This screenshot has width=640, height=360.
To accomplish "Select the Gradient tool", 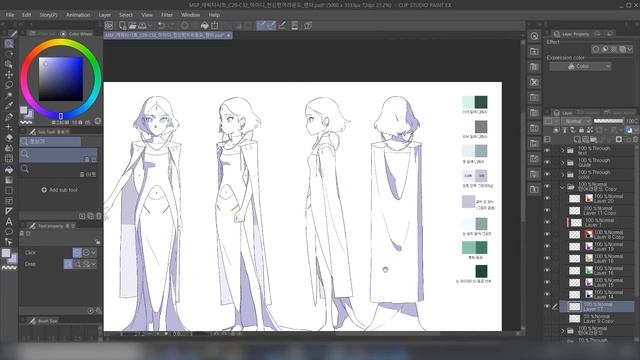I will tap(9, 180).
